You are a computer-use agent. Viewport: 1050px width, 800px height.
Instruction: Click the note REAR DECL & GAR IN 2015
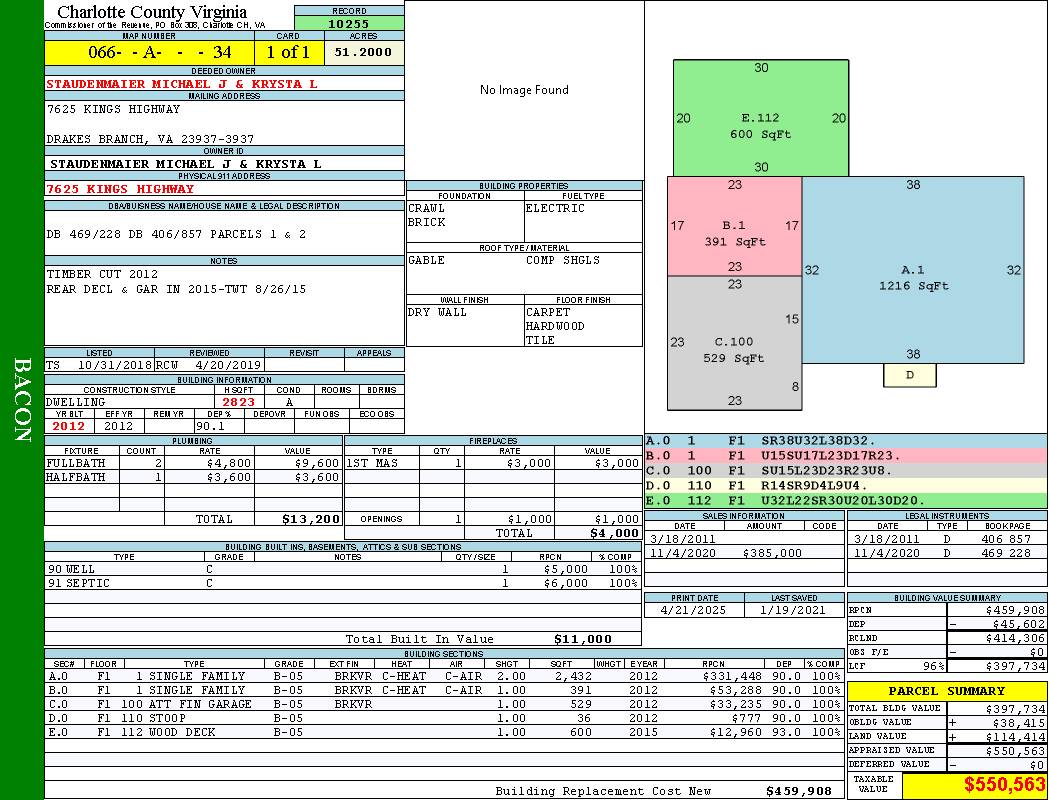tap(176, 289)
